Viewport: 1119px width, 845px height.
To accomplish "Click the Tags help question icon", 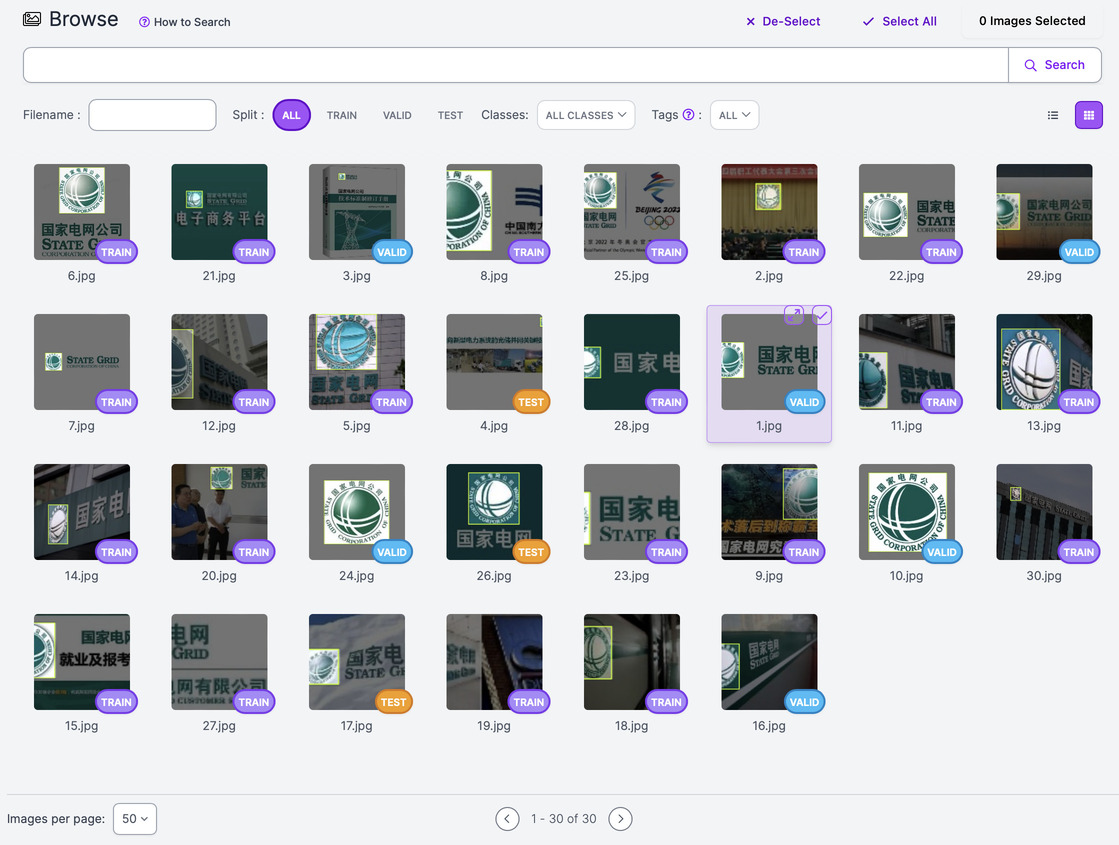I will point(688,115).
